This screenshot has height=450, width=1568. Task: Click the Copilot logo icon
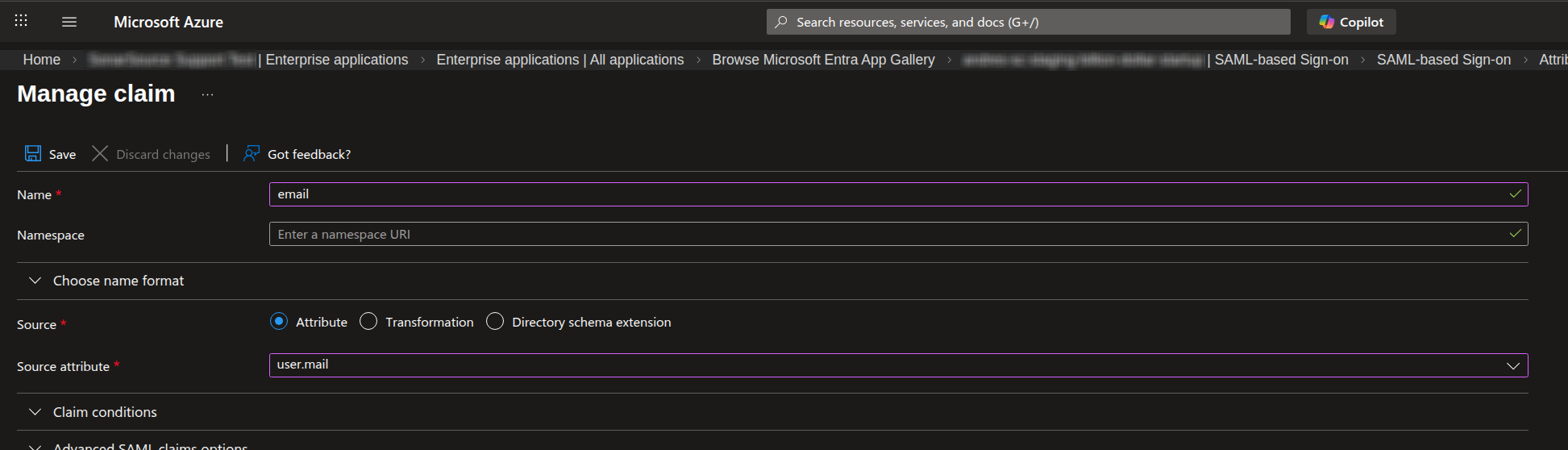click(1326, 22)
